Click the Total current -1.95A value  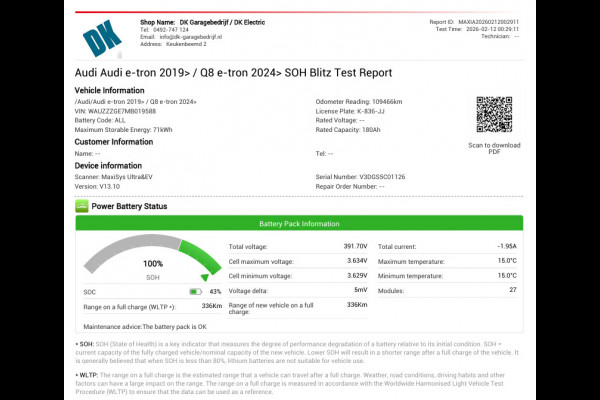tap(506, 246)
